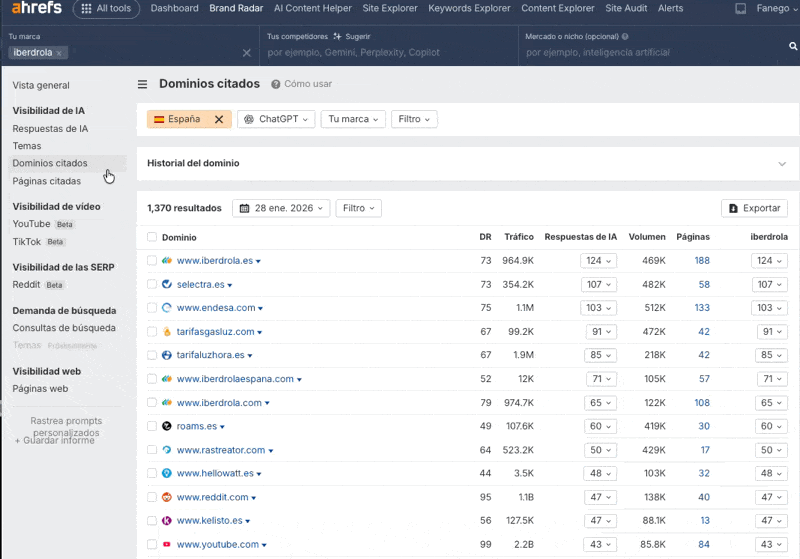Tick the select-all Dominio header checkbox
This screenshot has height=559, width=800.
152,237
